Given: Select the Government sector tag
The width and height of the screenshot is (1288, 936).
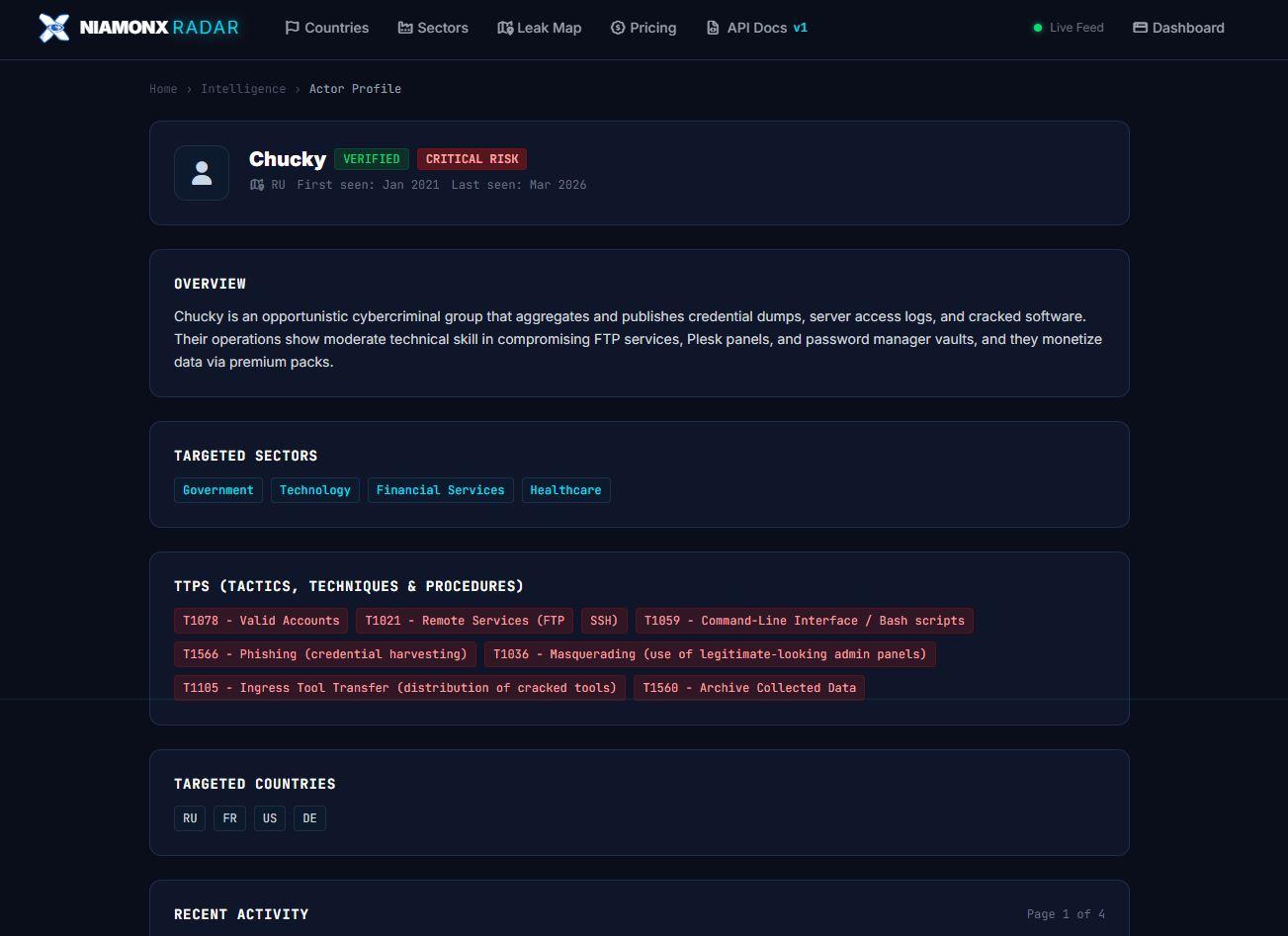Looking at the screenshot, I should pyautogui.click(x=218, y=490).
